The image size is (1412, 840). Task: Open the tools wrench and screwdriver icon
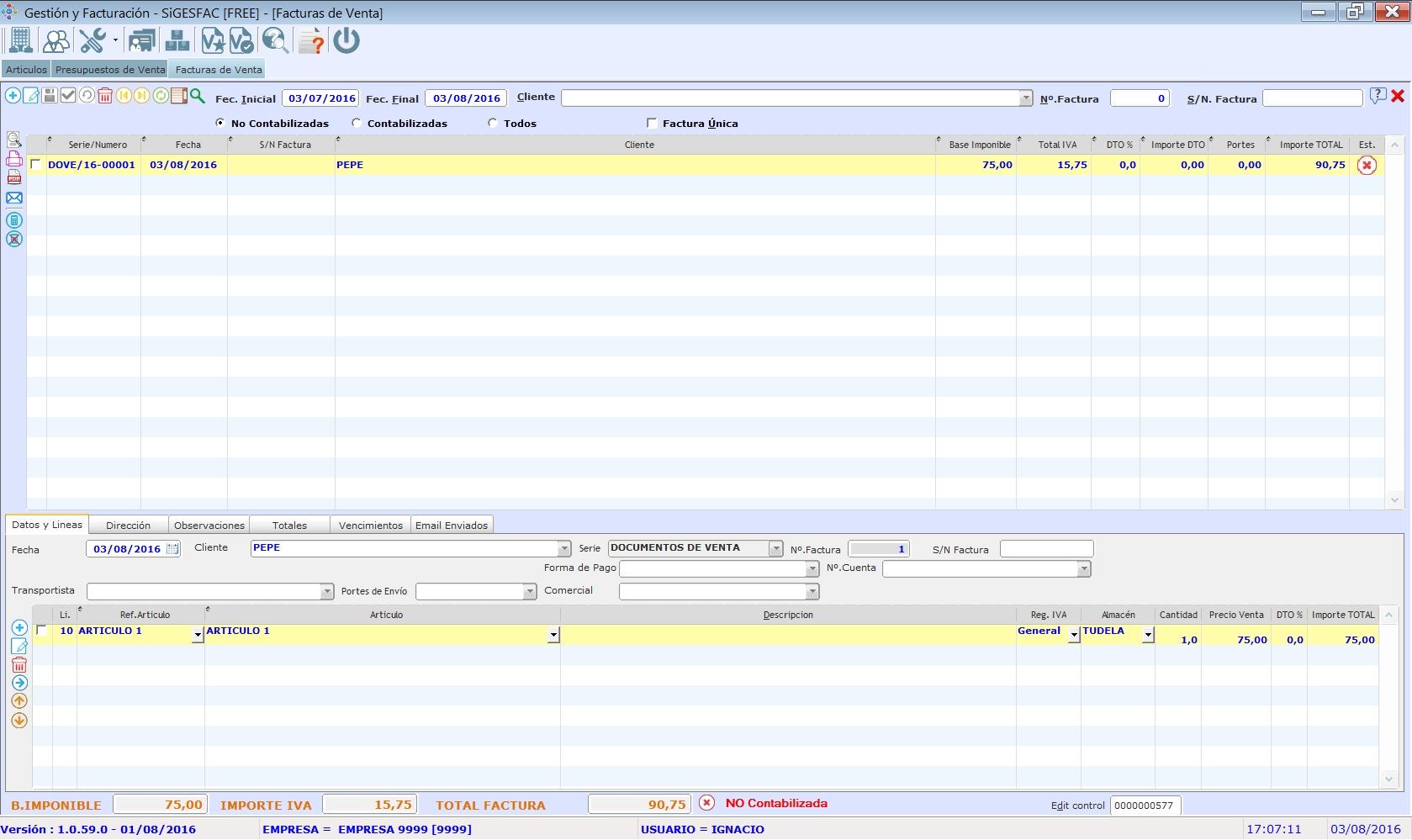(x=93, y=40)
